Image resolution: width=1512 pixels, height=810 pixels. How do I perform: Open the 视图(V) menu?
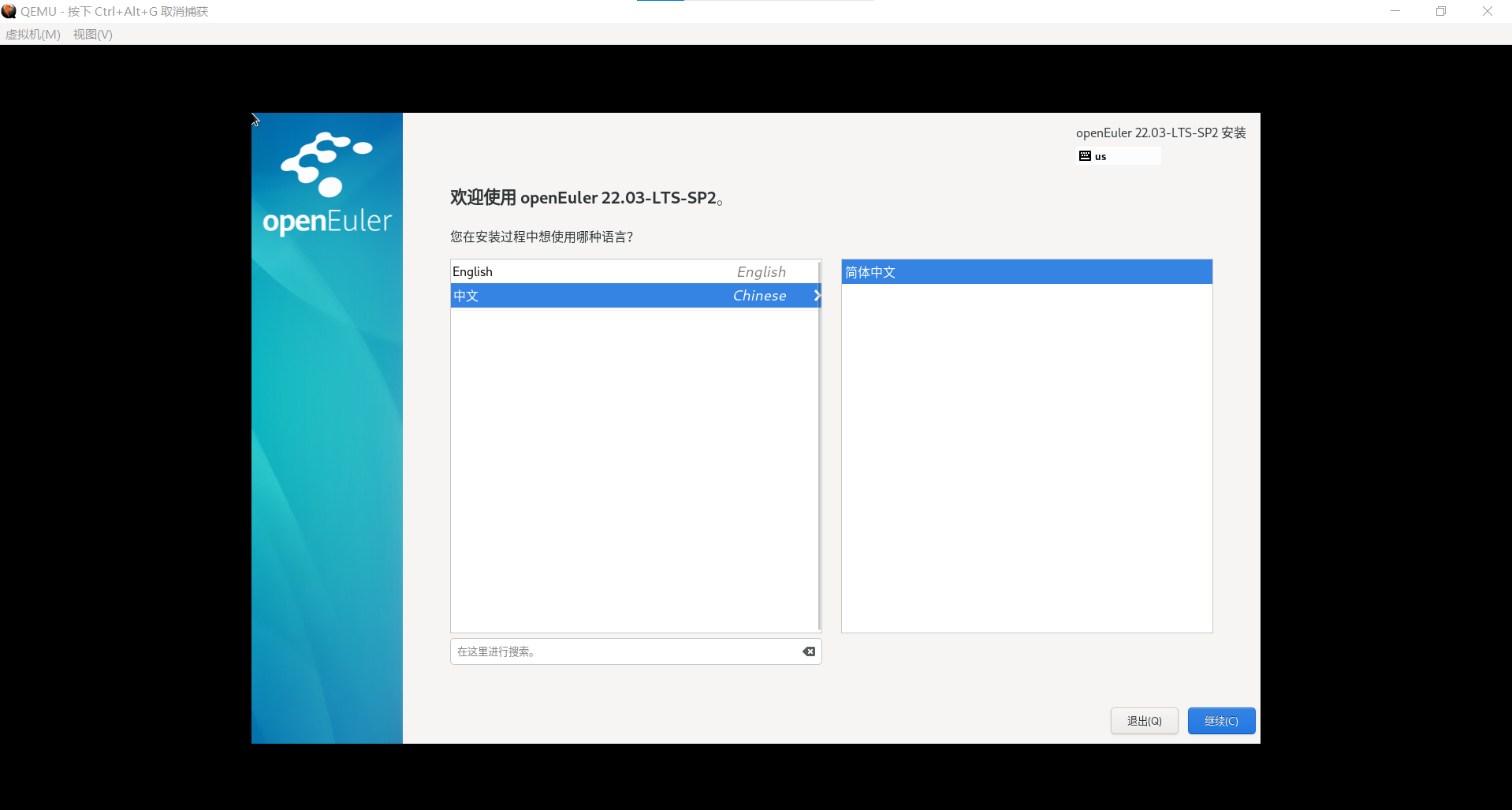[93, 34]
